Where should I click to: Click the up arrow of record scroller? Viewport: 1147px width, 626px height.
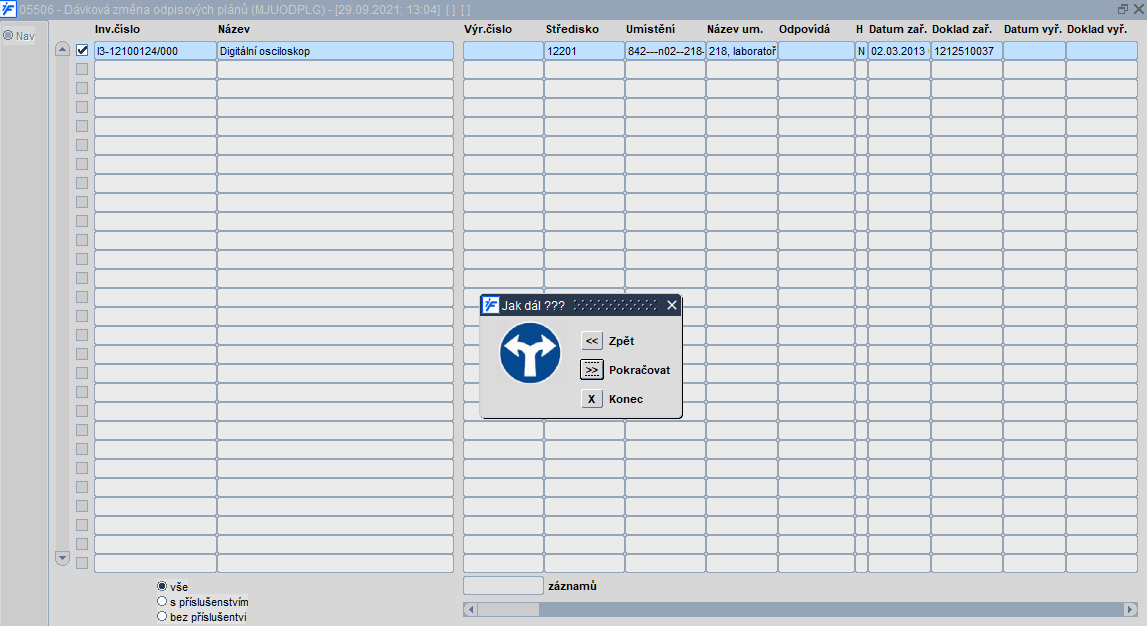coord(62,49)
